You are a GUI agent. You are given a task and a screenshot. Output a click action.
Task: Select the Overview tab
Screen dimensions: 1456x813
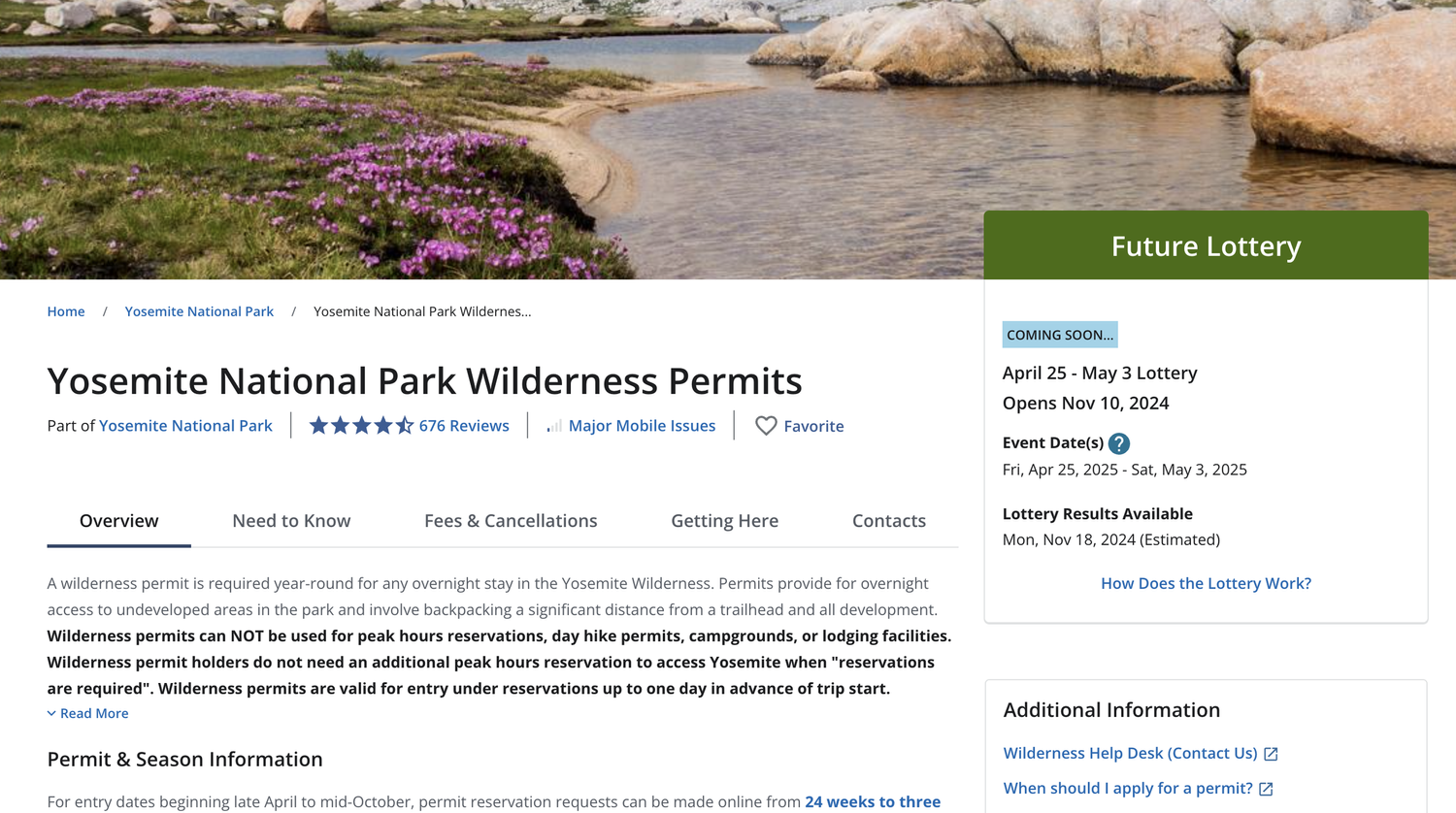pyautogui.click(x=118, y=521)
